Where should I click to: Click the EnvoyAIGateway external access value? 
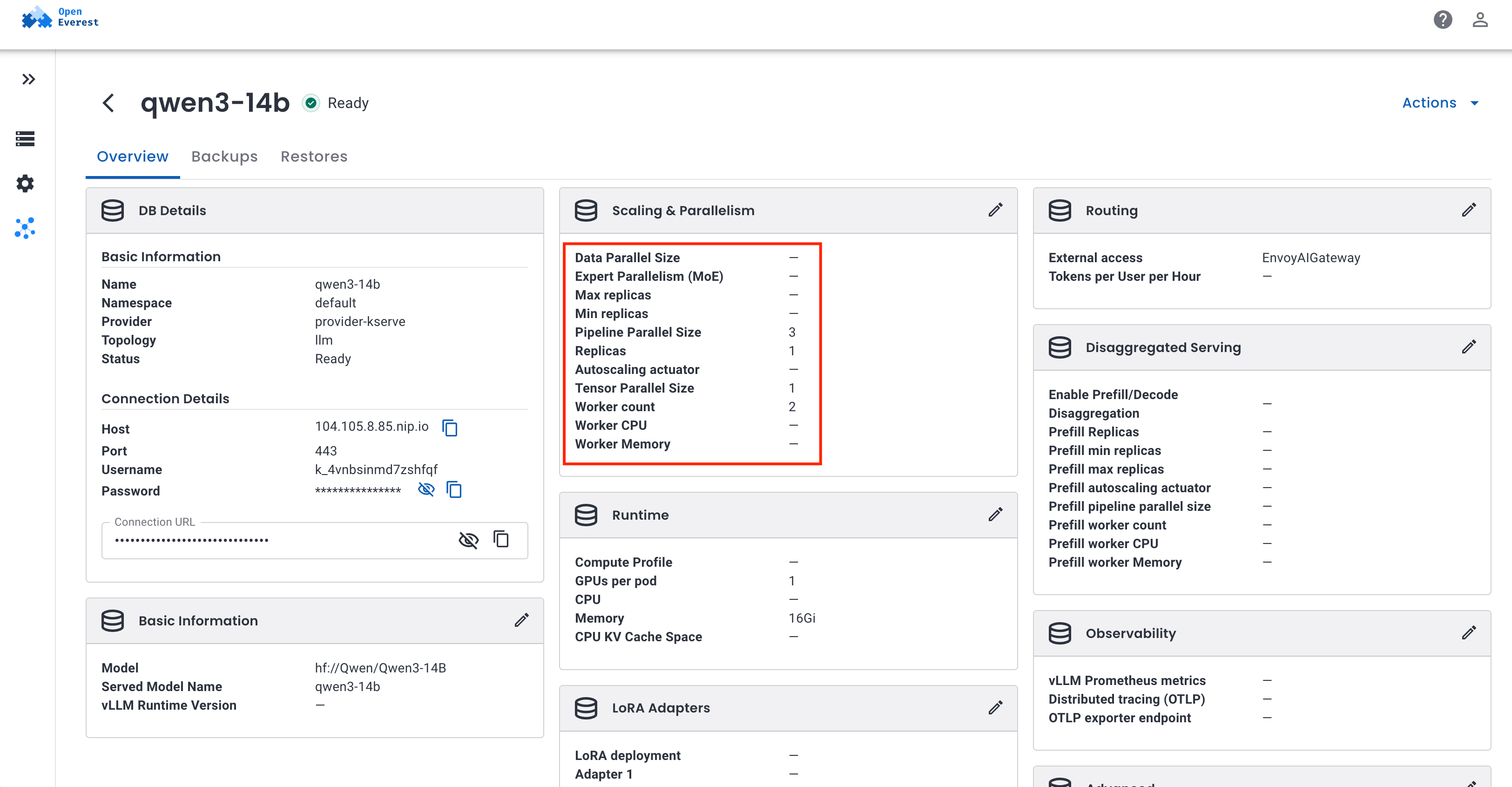(x=1311, y=257)
